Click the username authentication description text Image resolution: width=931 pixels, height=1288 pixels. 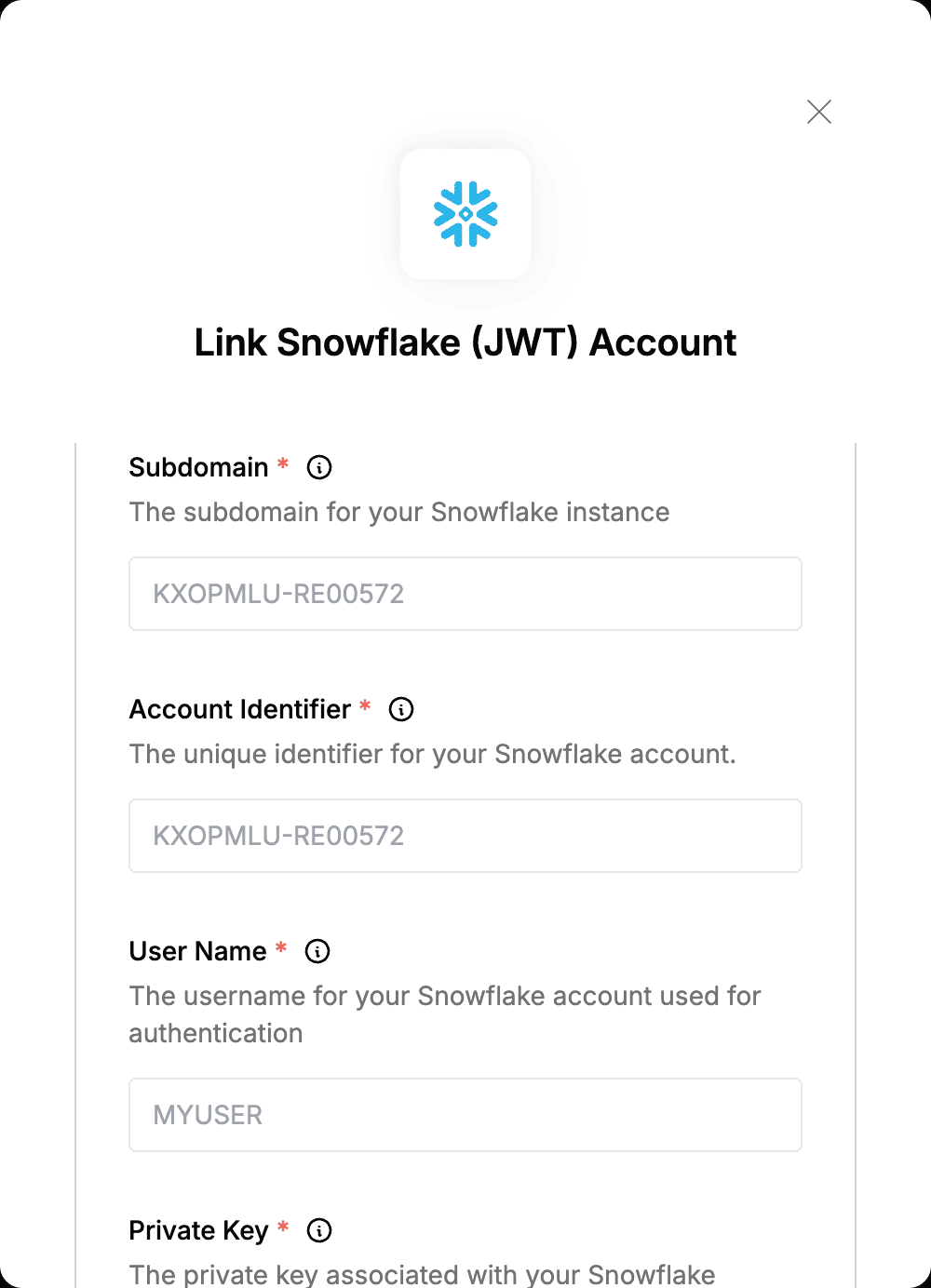445,1014
